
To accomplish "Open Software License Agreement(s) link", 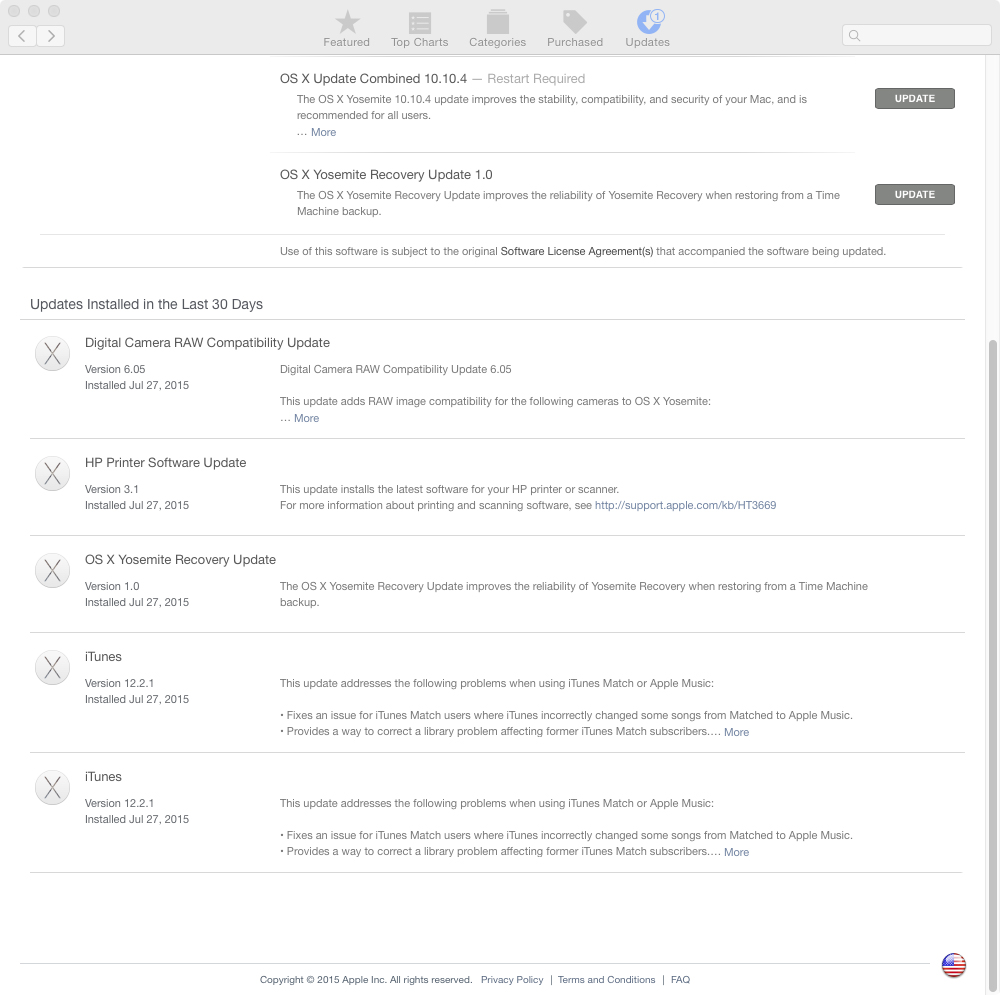I will 577,251.
